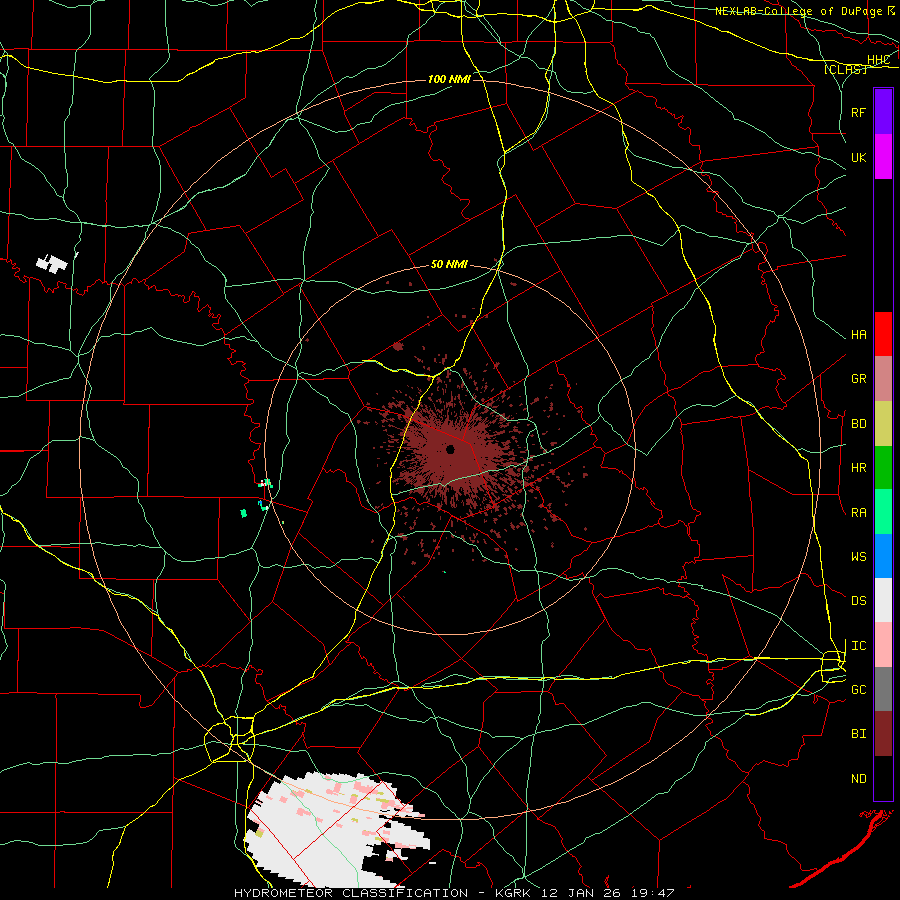Image resolution: width=900 pixels, height=900 pixels.
Task: Click the HA legend label
Action: click(859, 335)
